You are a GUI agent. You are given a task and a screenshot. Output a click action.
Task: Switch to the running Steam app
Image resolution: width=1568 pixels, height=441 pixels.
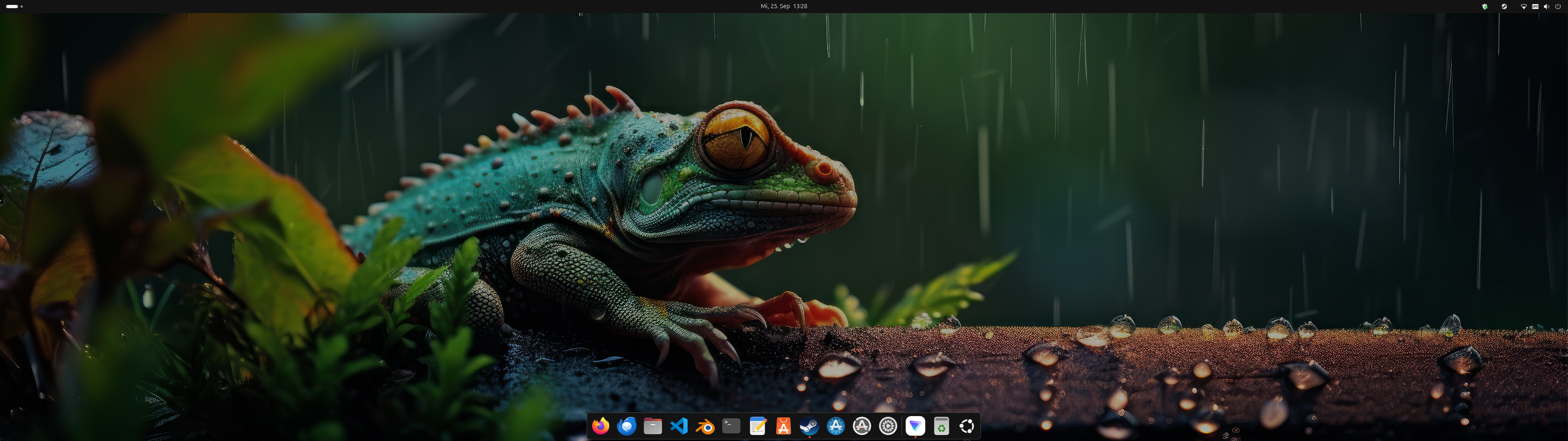[809, 426]
